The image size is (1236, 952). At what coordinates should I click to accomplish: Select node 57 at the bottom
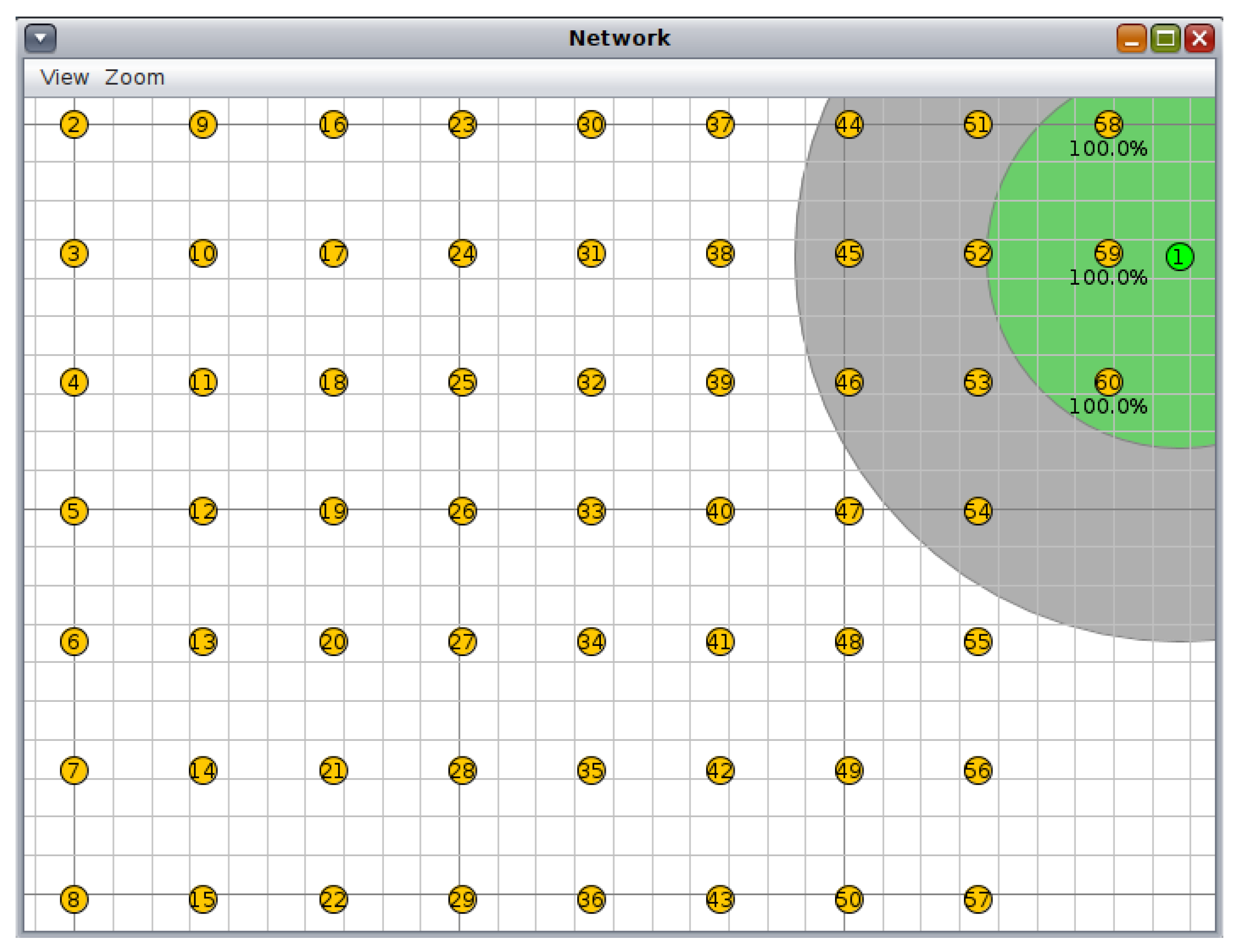click(978, 899)
